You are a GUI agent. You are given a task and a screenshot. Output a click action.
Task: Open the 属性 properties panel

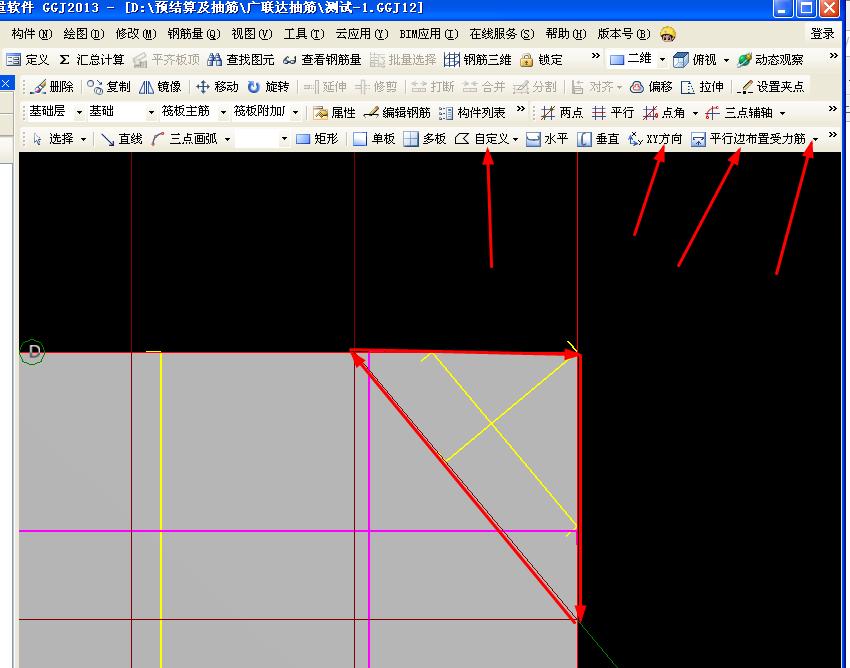tap(334, 113)
